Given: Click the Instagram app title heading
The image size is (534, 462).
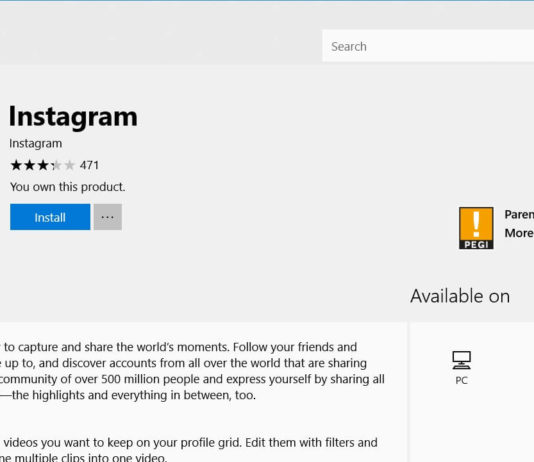Looking at the screenshot, I should pos(73,117).
